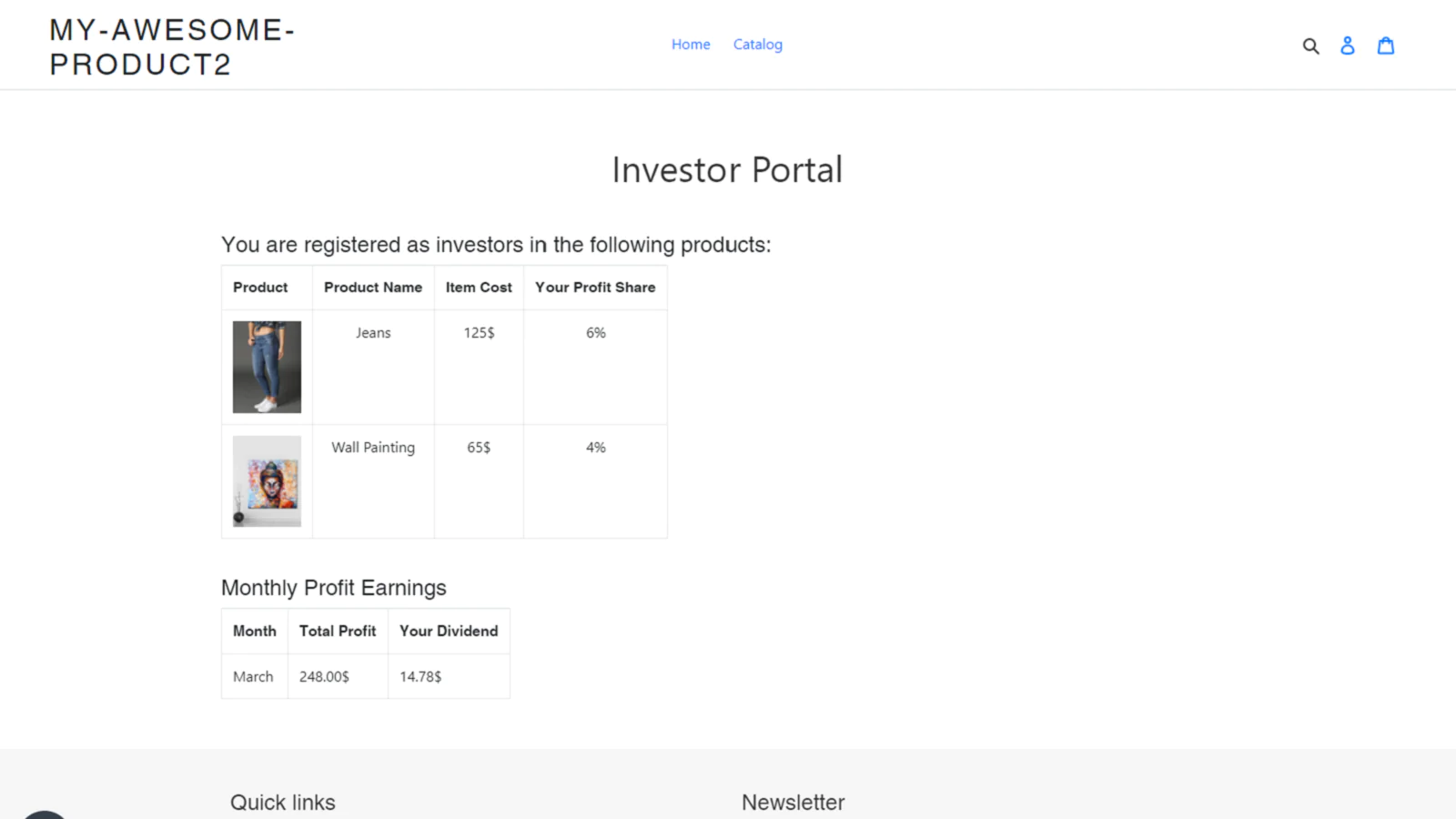
Task: Click the Wall Painting product thumbnail
Action: coord(267,480)
